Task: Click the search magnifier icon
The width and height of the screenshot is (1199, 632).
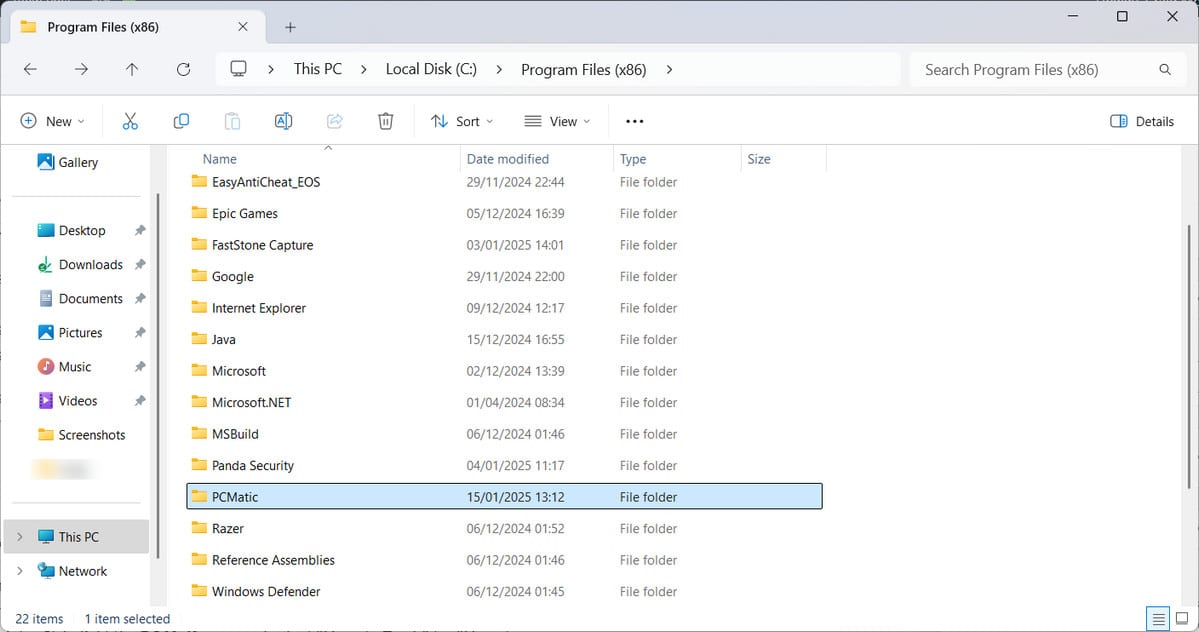Action: tap(1165, 70)
